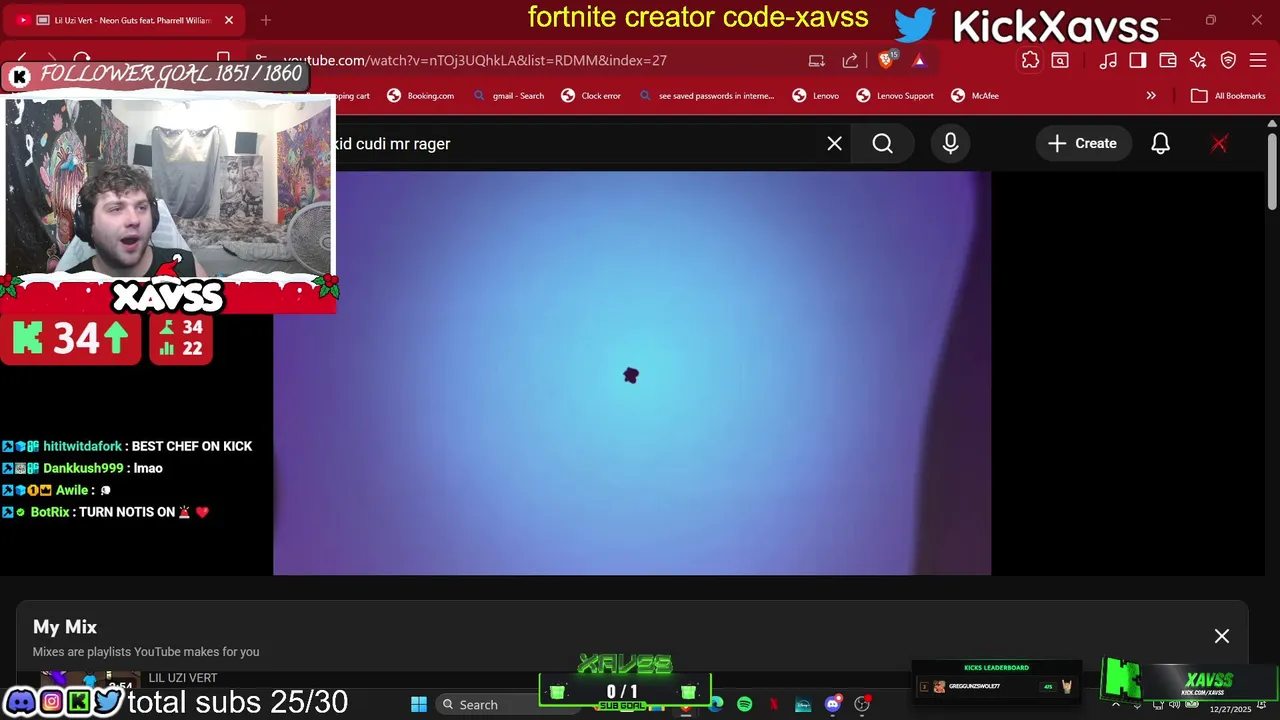Open the 'gmail - Search' bookmark
Screen dimensions: 1280x720
pos(508,96)
